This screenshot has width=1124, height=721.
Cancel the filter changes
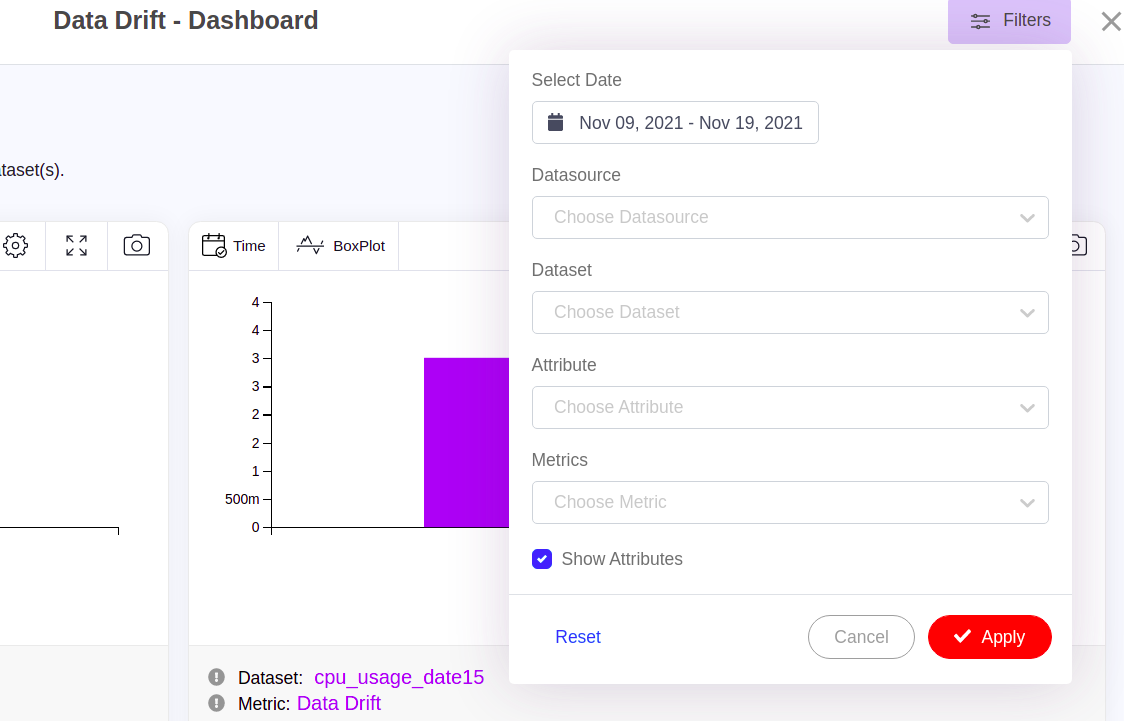(860, 637)
